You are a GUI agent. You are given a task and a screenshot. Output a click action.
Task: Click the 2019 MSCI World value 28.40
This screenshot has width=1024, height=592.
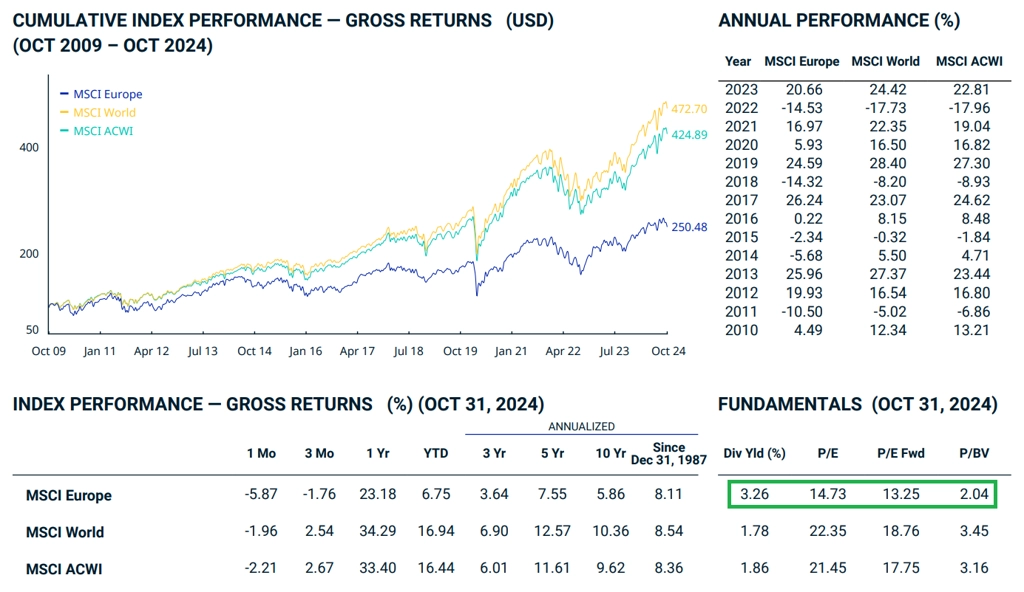click(888, 163)
